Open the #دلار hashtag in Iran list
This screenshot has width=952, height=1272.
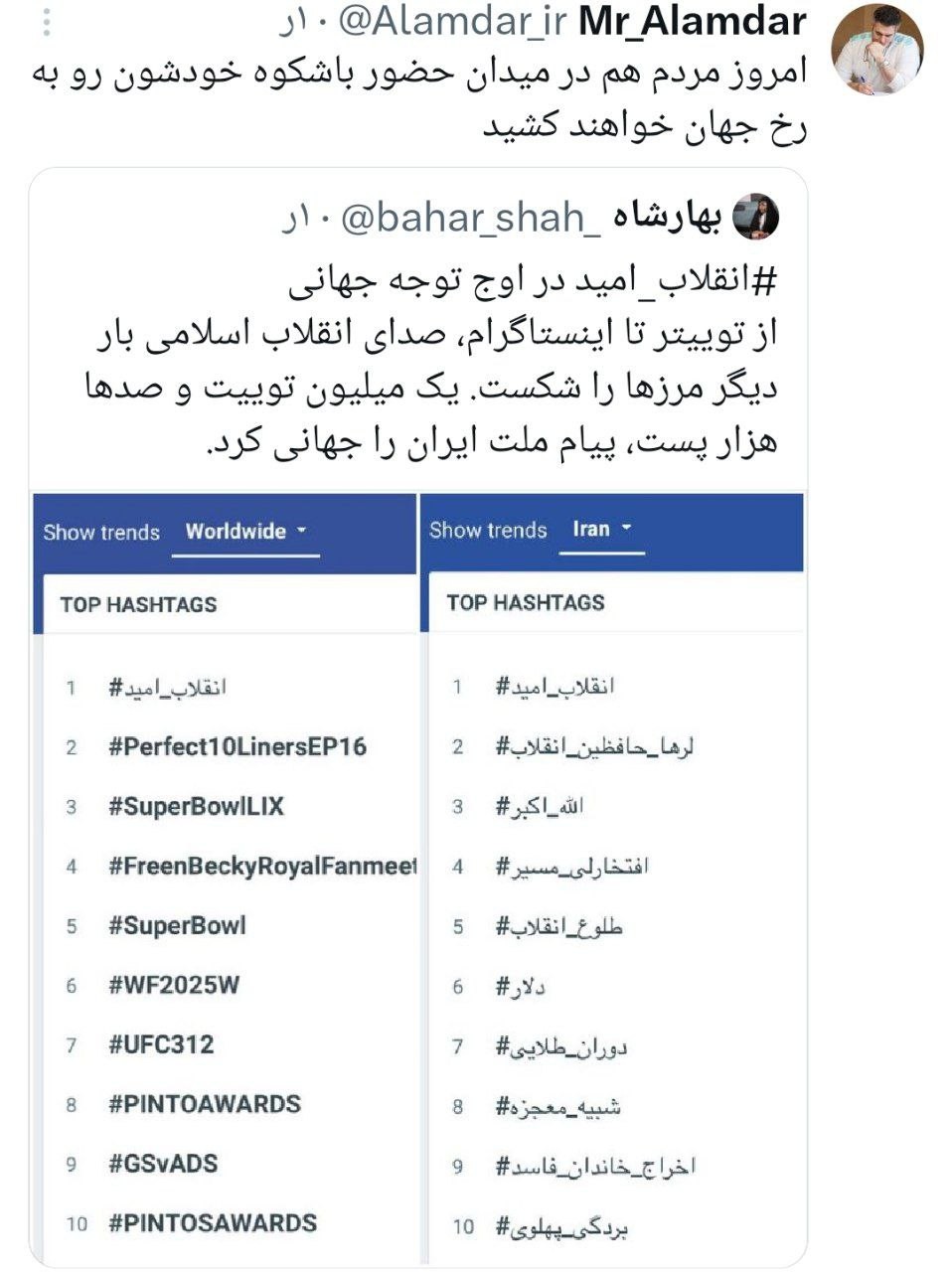click(x=521, y=987)
